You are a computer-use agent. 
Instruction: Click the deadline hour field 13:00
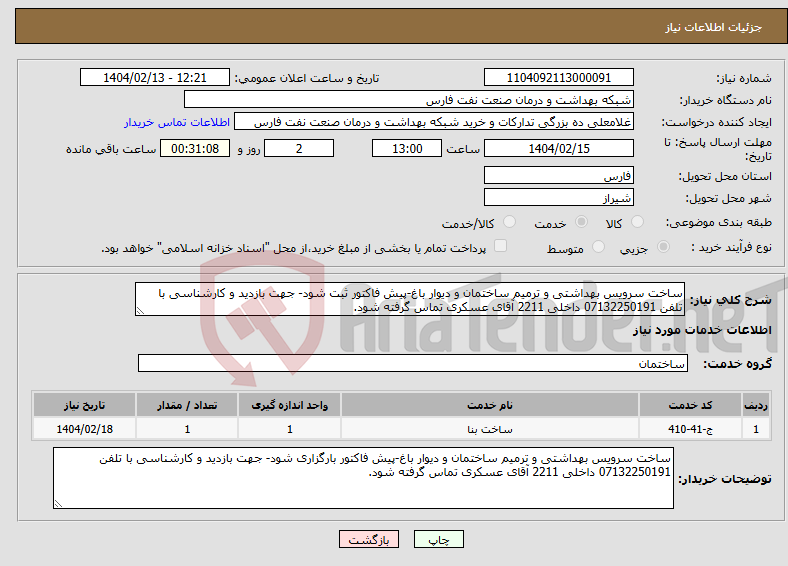pyautogui.click(x=407, y=148)
